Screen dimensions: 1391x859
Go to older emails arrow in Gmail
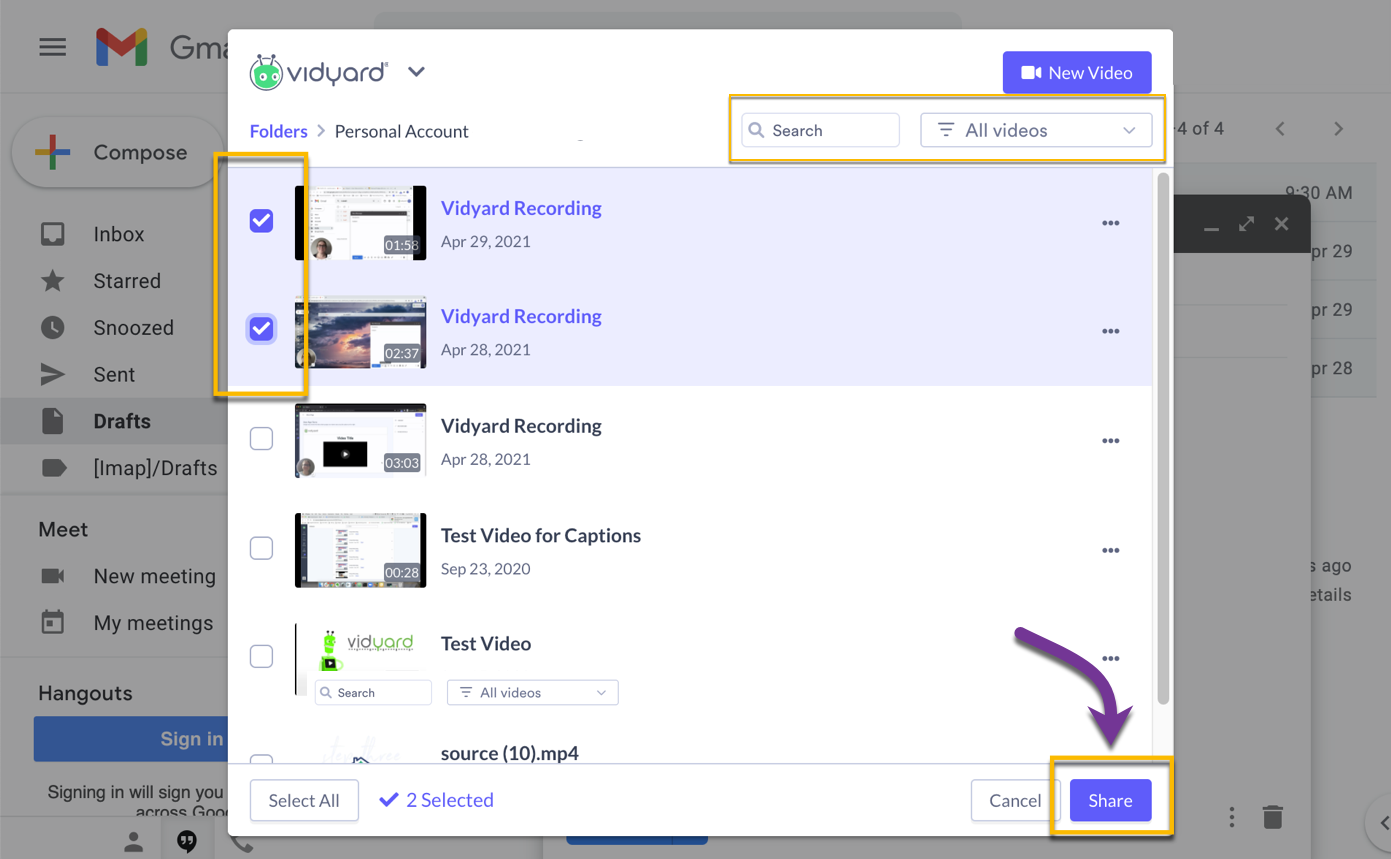pos(1338,129)
